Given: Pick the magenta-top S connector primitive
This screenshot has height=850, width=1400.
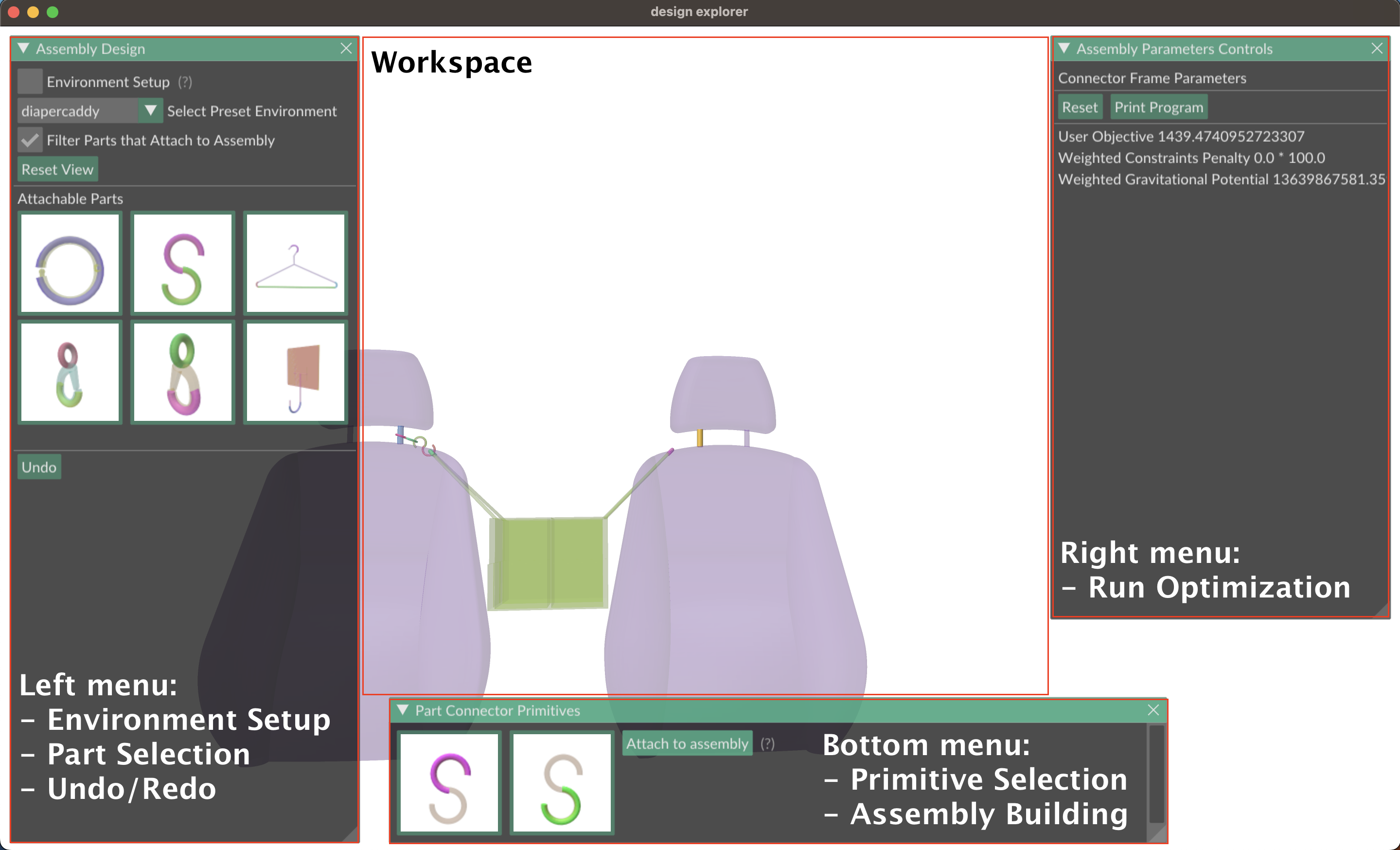Looking at the screenshot, I should click(x=449, y=783).
